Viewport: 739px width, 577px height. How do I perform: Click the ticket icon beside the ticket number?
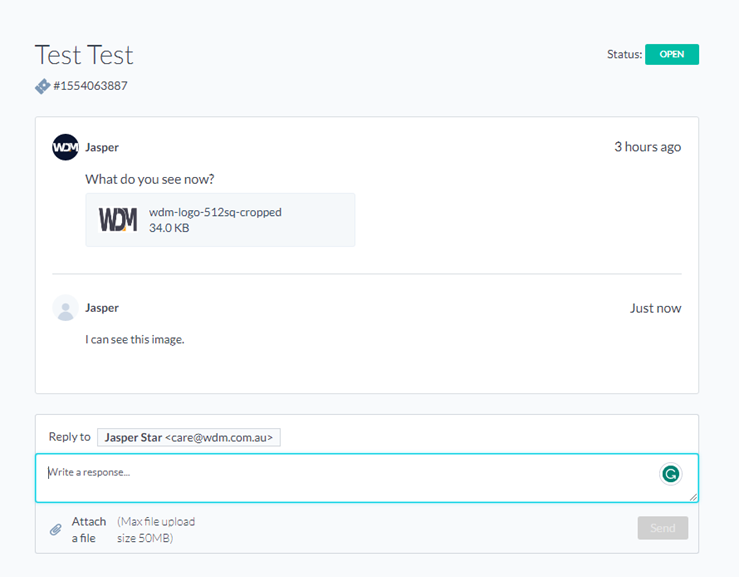click(42, 86)
